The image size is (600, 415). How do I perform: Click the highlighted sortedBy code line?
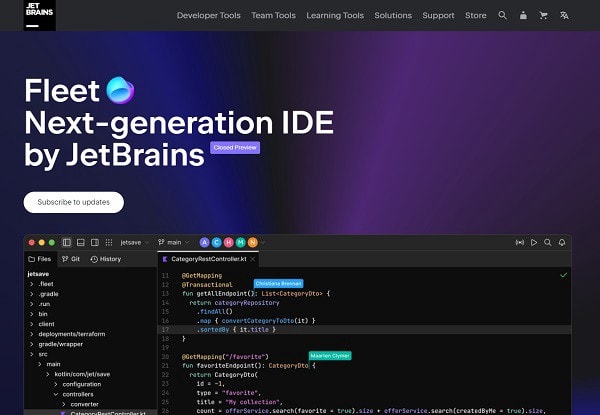pyautogui.click(x=364, y=330)
